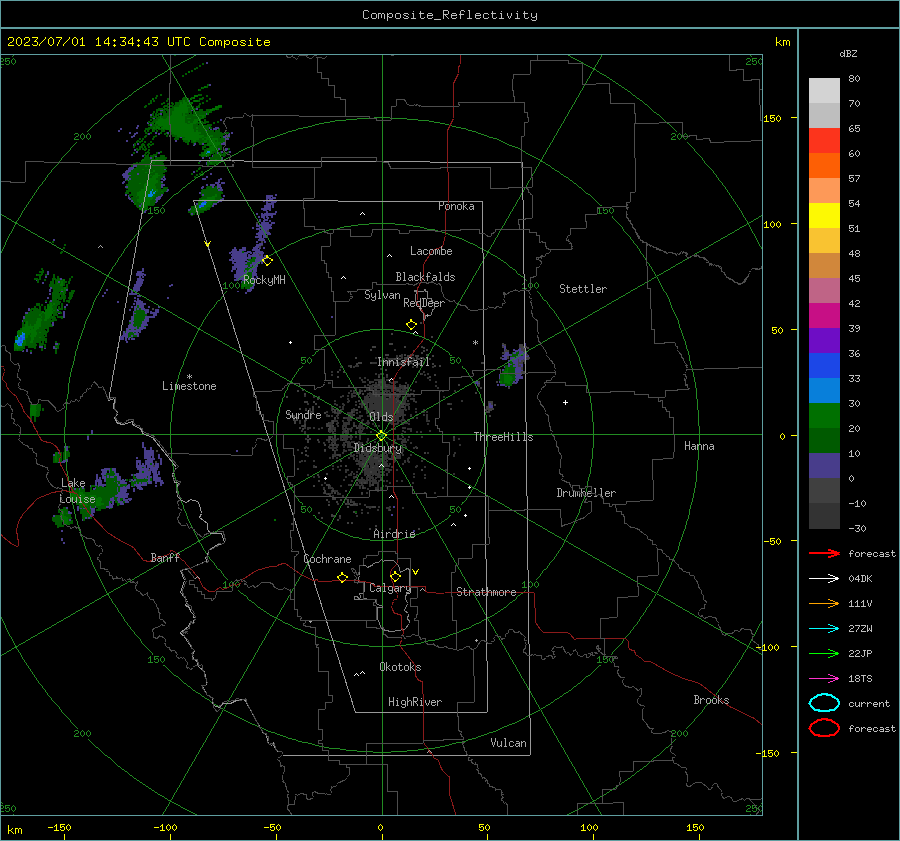This screenshot has width=900, height=841.
Task: Click the asterisk marker above Limestone label
Action: point(189,377)
